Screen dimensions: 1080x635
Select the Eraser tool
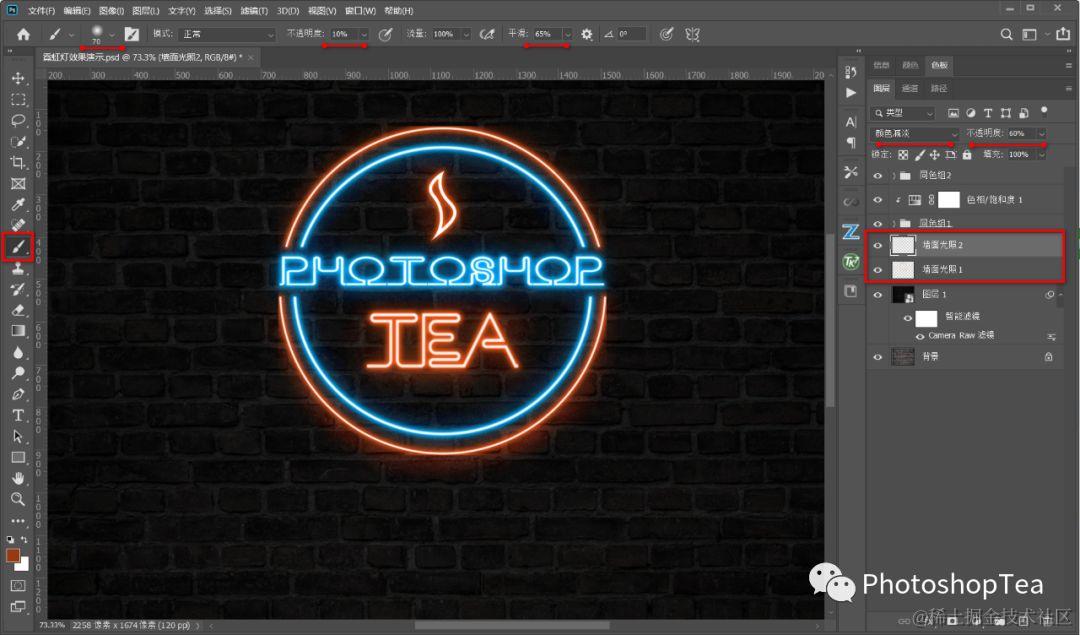click(x=18, y=310)
